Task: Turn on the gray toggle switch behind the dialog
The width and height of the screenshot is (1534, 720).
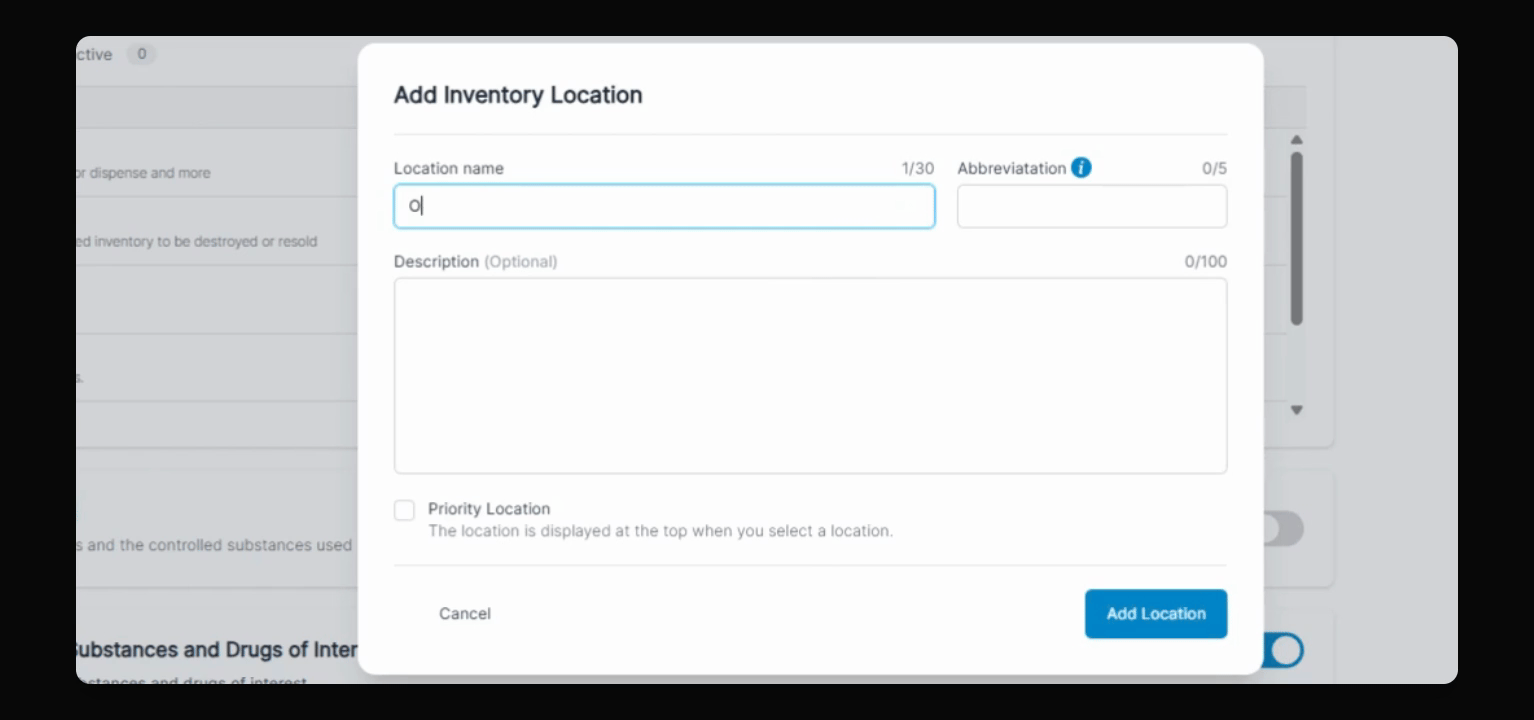Action: tap(1284, 529)
